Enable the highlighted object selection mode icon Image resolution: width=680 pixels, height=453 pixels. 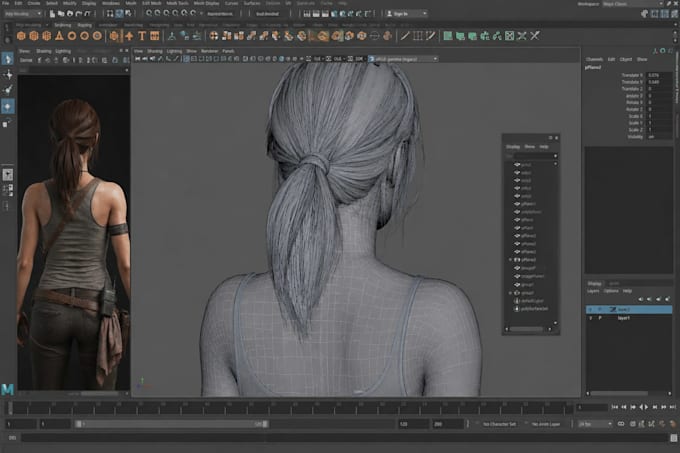tap(119, 13)
